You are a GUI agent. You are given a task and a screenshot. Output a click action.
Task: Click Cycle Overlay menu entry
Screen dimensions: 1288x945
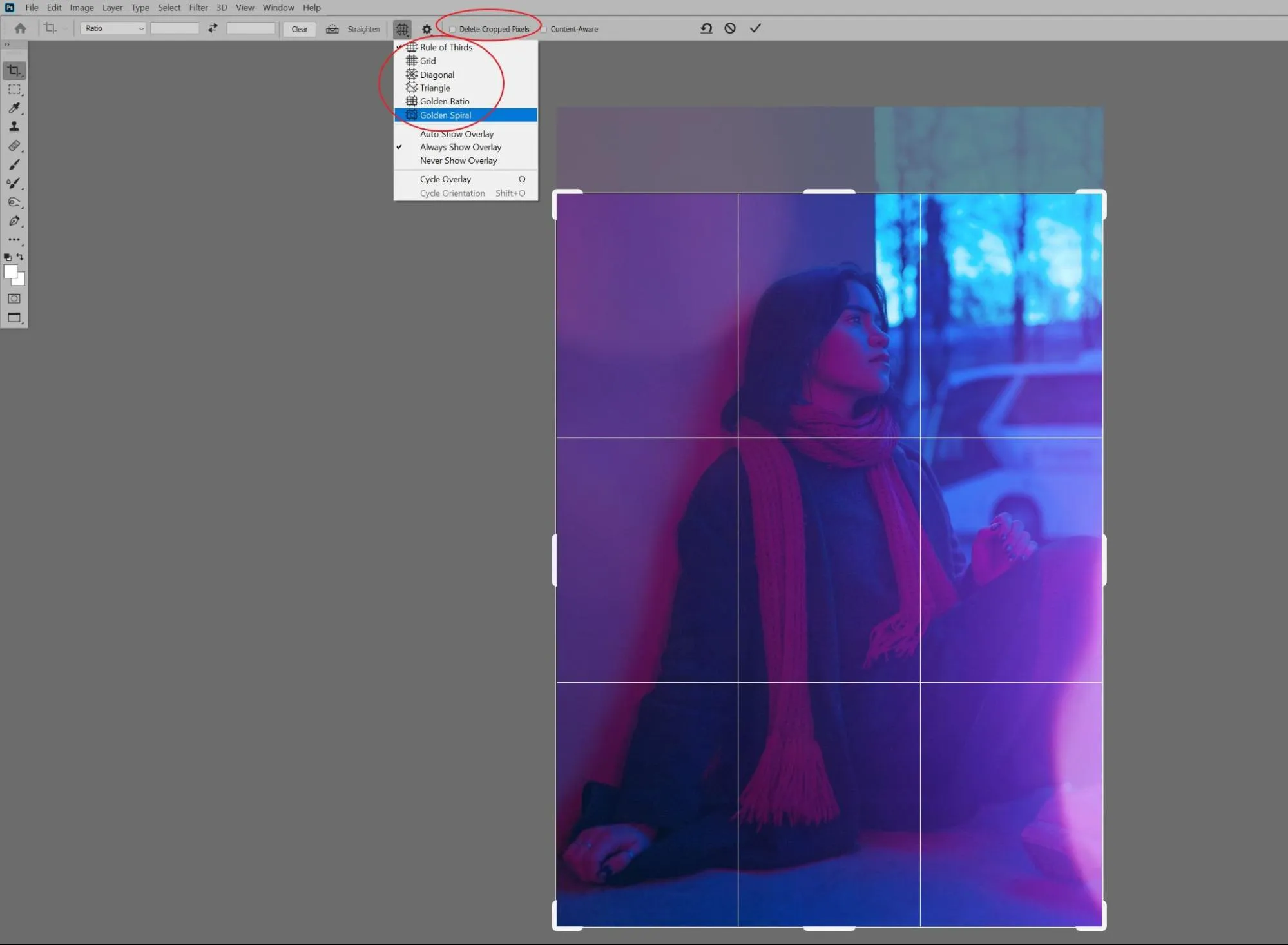tap(466, 180)
